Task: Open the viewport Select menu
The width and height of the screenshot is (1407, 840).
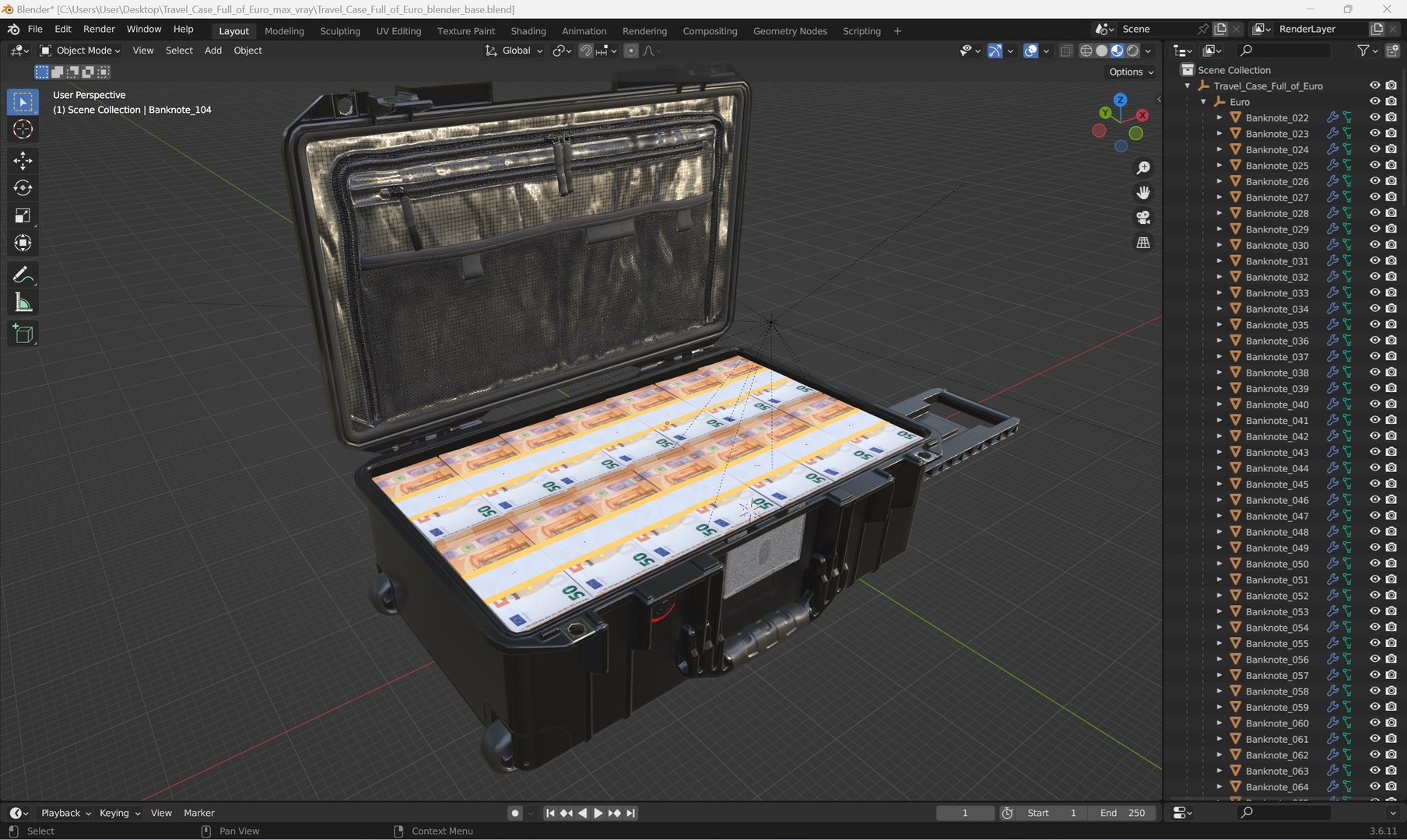Action: (x=179, y=51)
